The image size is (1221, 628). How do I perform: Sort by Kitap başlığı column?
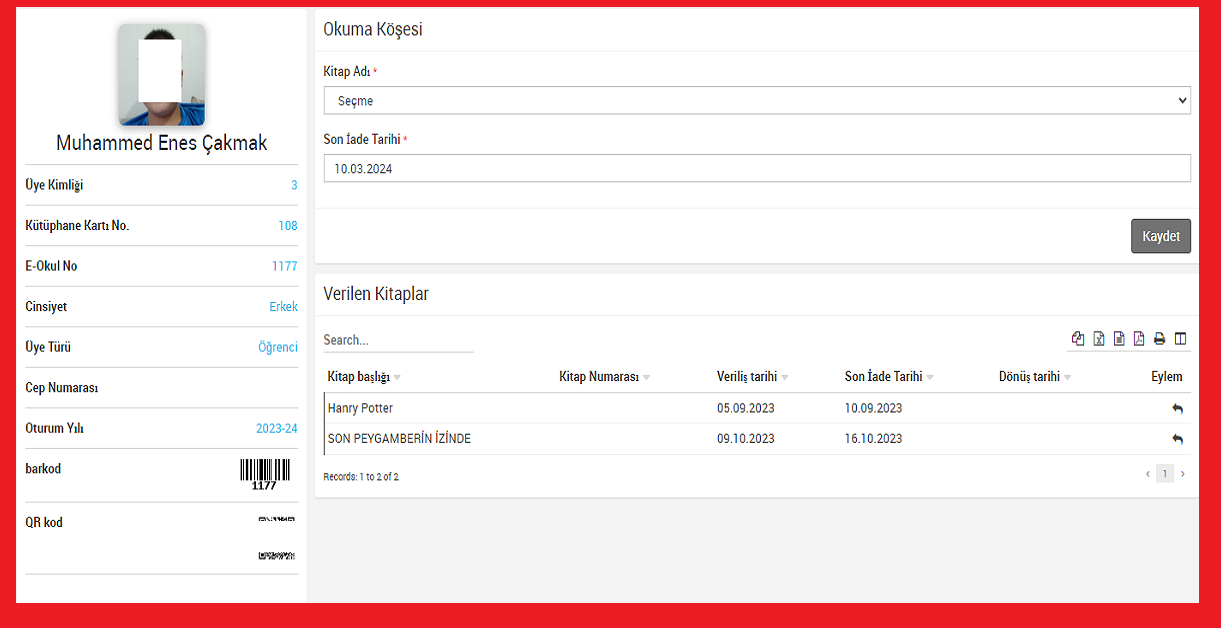(x=359, y=377)
